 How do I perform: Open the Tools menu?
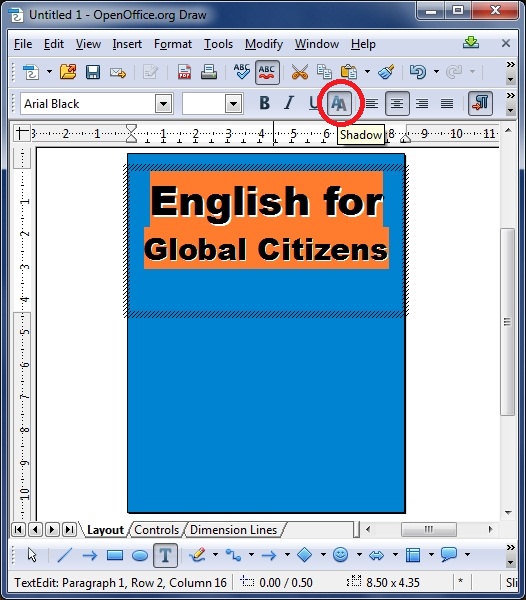[x=218, y=44]
